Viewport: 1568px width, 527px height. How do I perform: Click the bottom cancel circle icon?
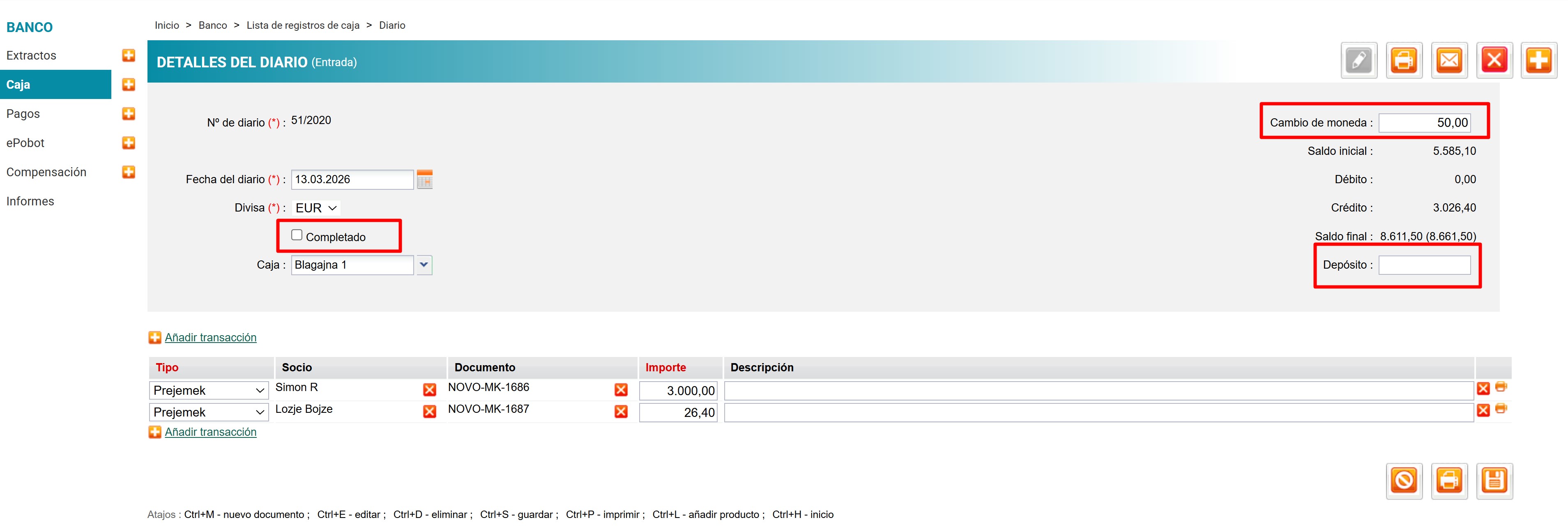click(1404, 481)
